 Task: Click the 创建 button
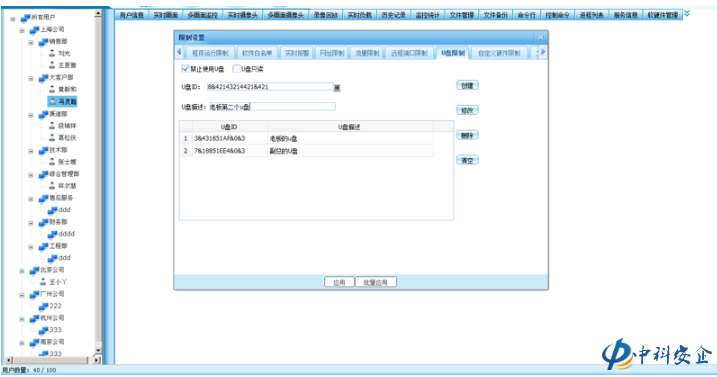click(x=467, y=86)
